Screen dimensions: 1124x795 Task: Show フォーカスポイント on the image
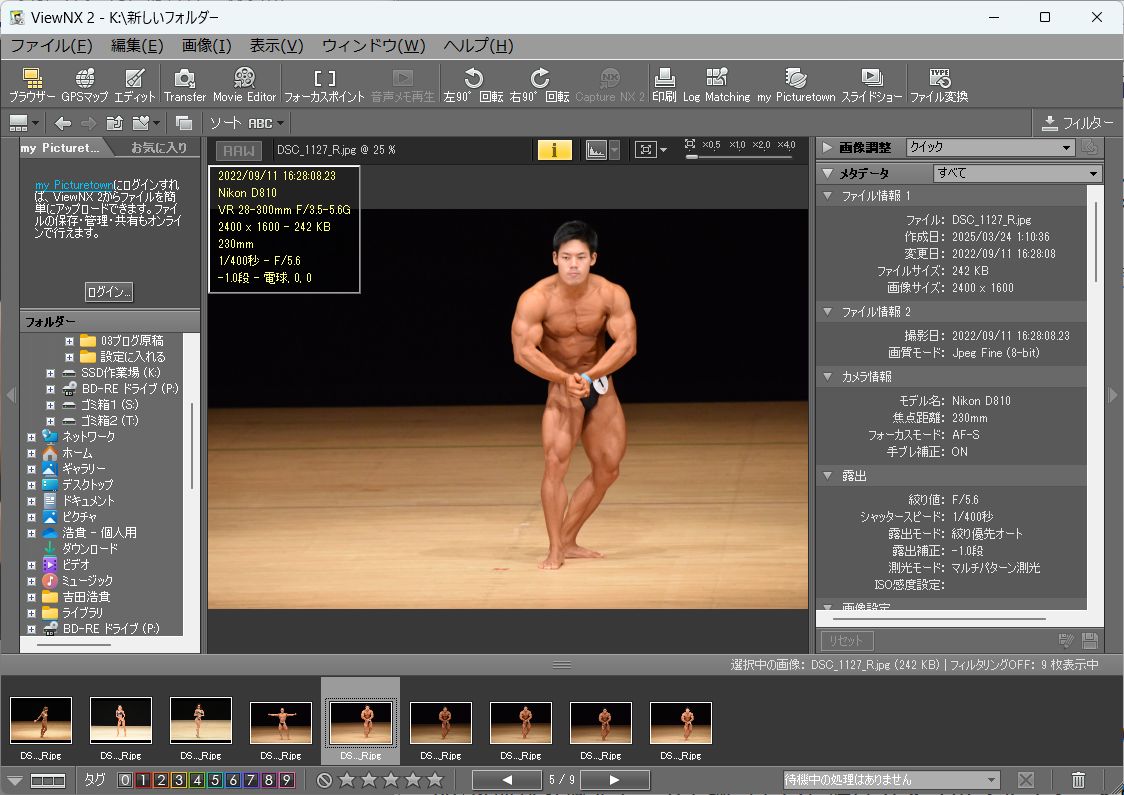pos(324,85)
